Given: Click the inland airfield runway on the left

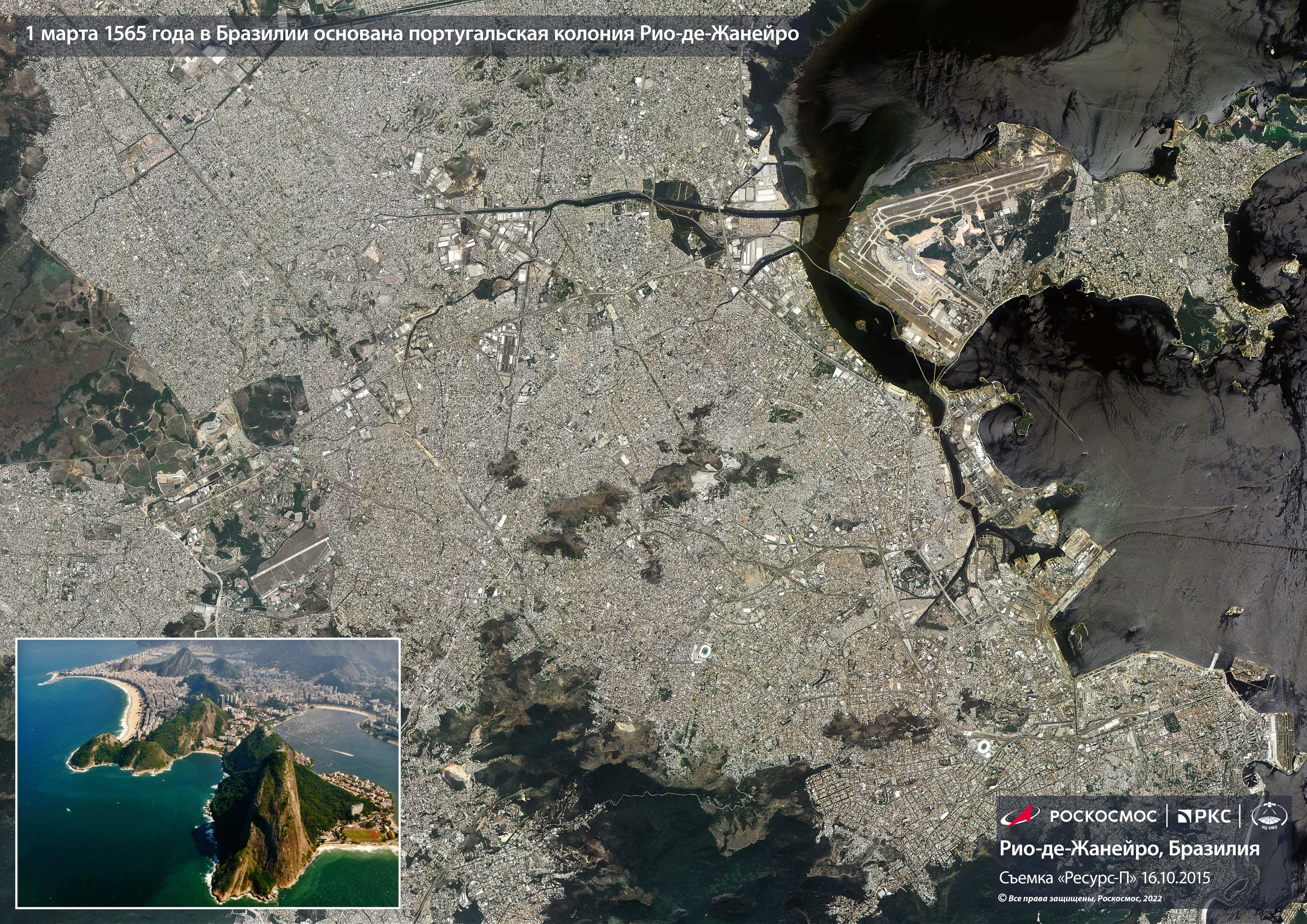Looking at the screenshot, I should pyautogui.click(x=290, y=558).
